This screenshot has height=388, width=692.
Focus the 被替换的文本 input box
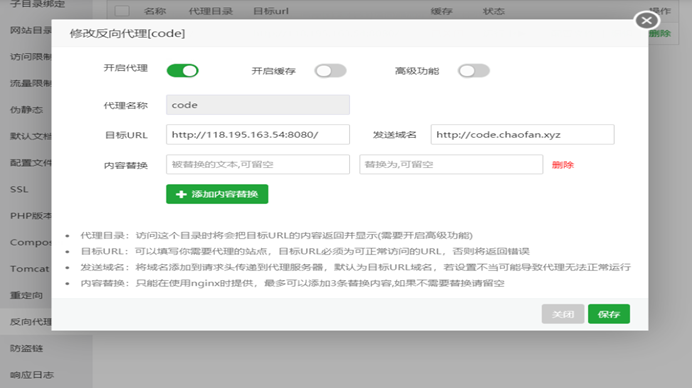point(258,164)
